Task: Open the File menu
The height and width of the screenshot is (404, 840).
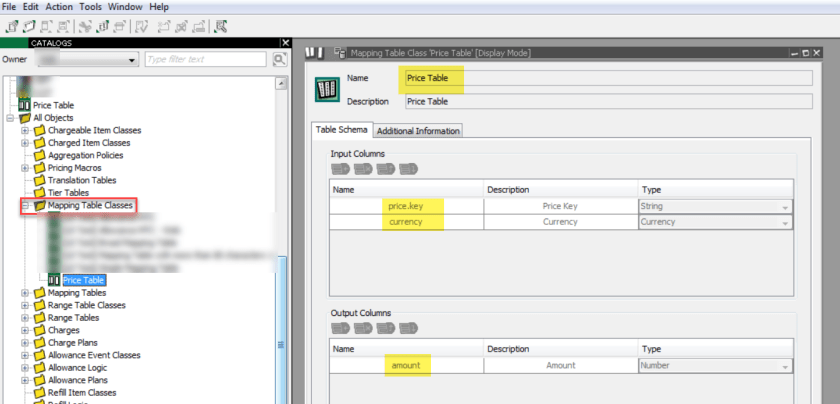Action: tap(10, 7)
